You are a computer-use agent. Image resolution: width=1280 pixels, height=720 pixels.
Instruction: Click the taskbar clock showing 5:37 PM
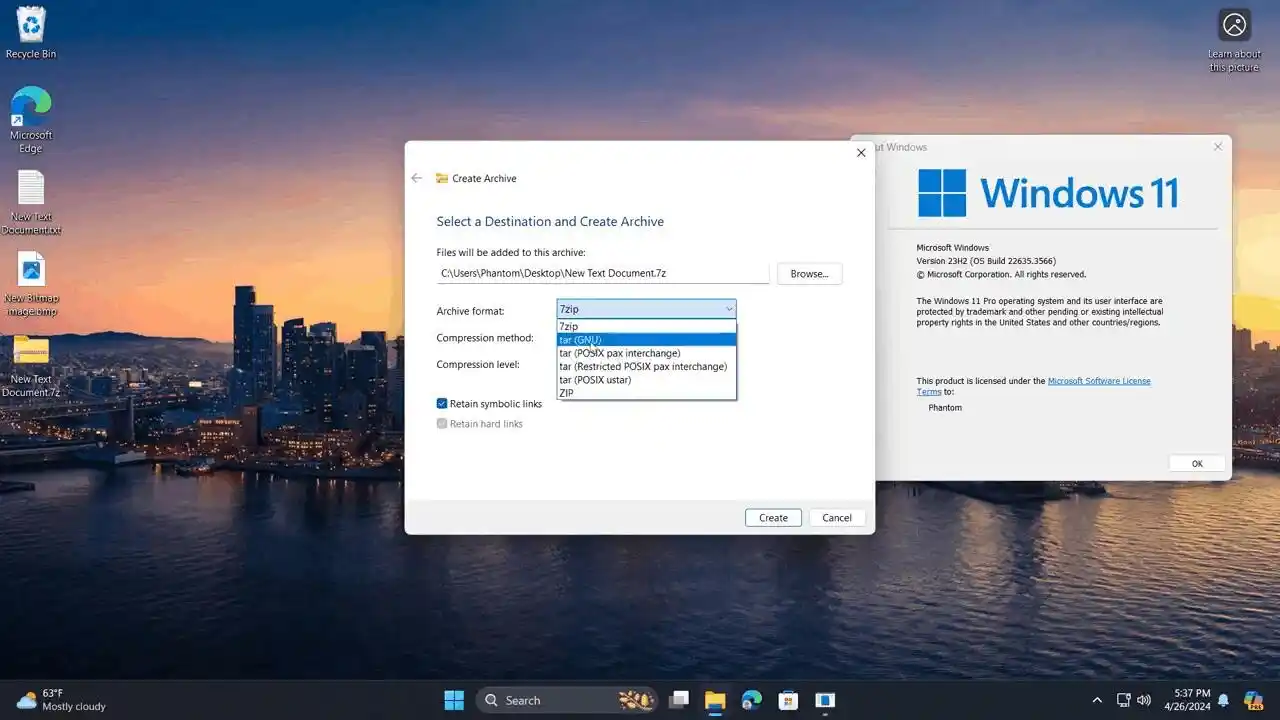coord(1187,700)
